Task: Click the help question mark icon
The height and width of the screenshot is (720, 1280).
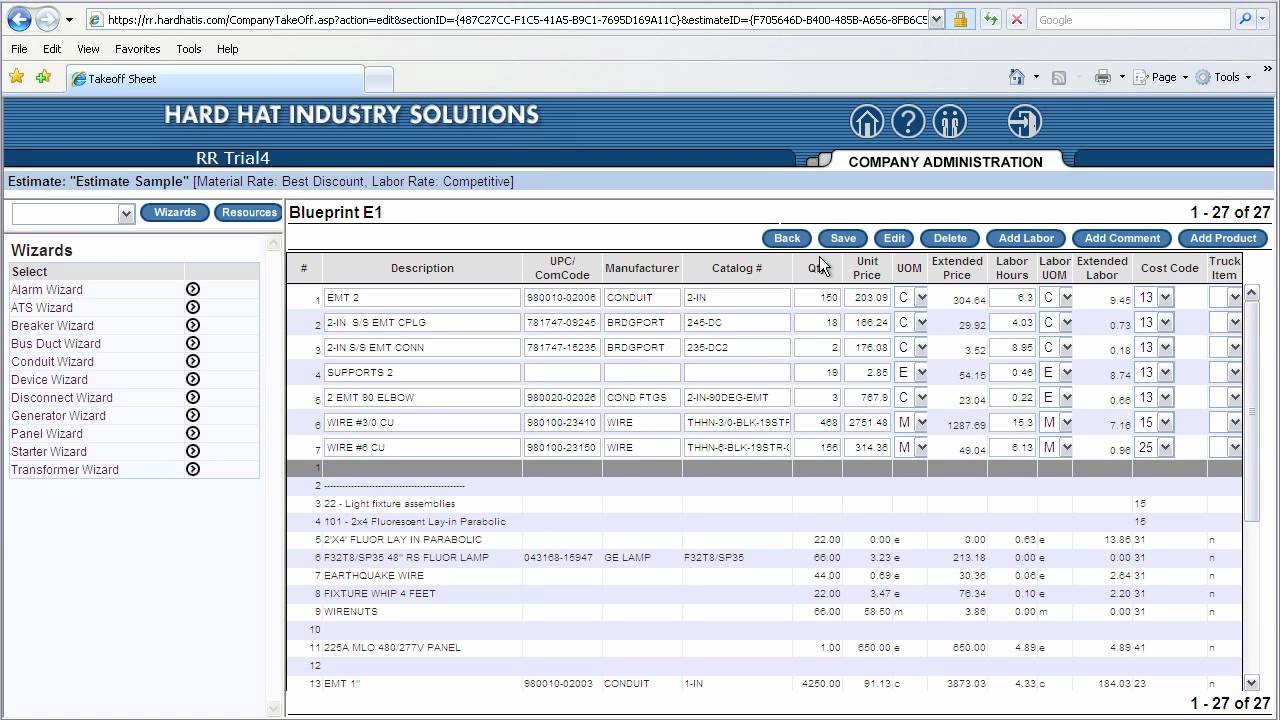Action: [908, 122]
